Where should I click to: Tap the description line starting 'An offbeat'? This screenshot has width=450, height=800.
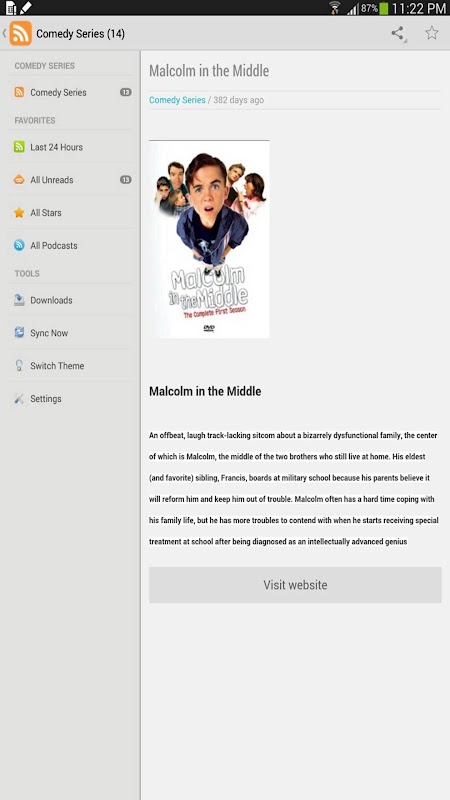pos(293,436)
